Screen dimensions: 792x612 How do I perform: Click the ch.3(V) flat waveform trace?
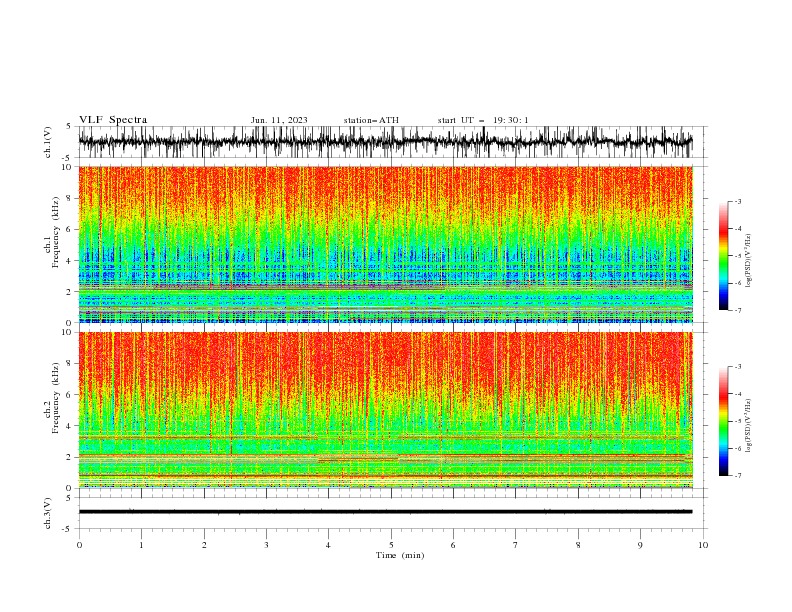385,512
